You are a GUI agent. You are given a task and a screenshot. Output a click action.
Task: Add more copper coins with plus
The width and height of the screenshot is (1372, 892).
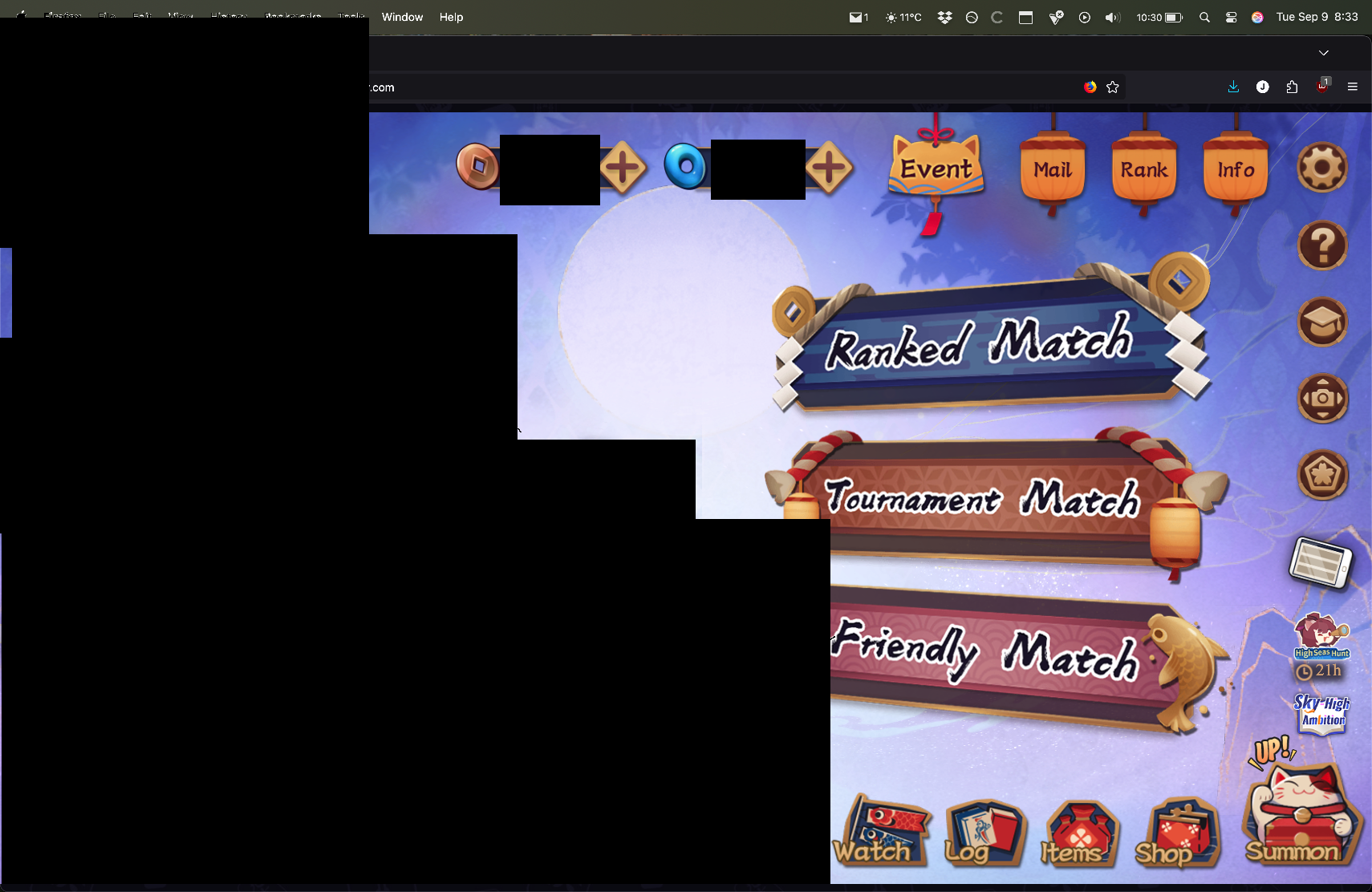click(623, 168)
